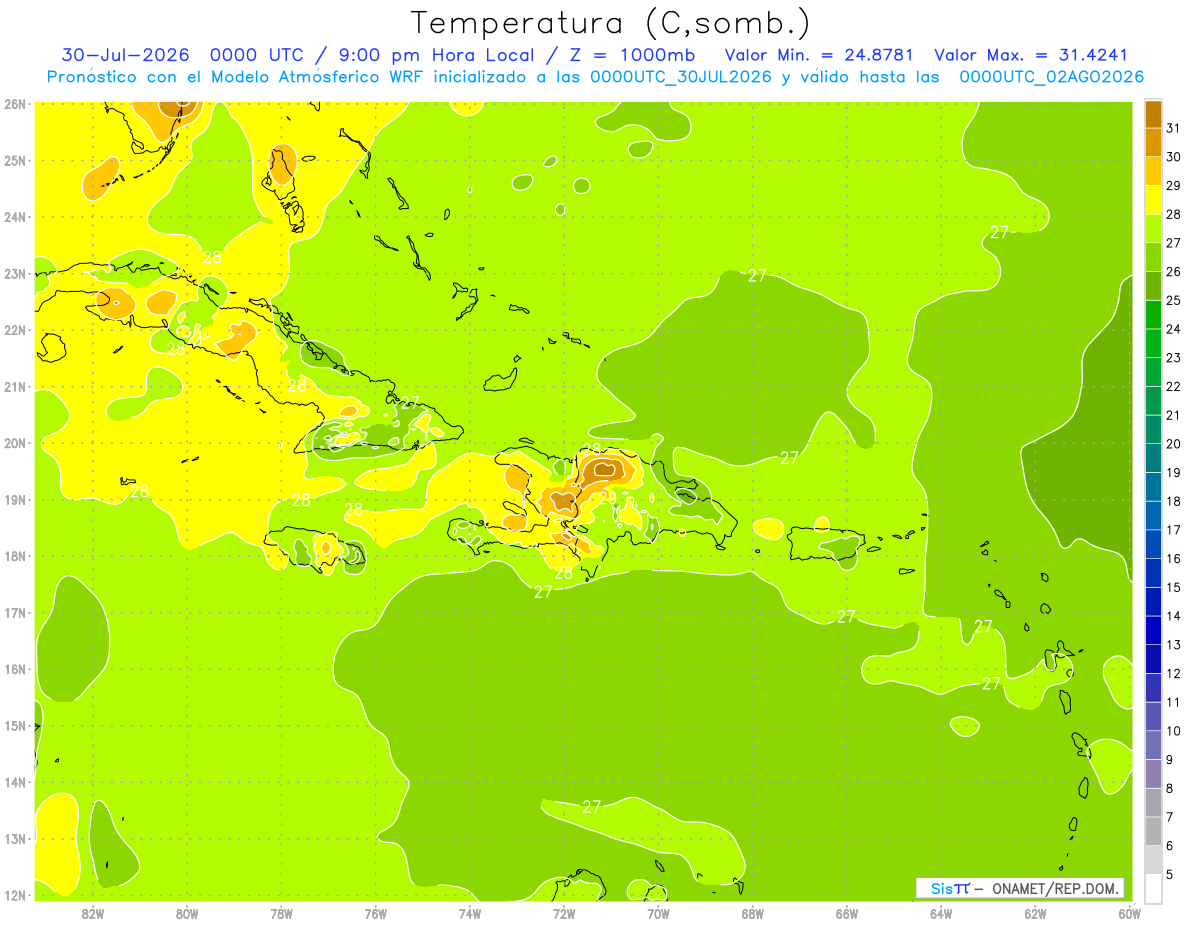Click the "22N" latitude axis label
1200x927 pixels.
(15, 330)
